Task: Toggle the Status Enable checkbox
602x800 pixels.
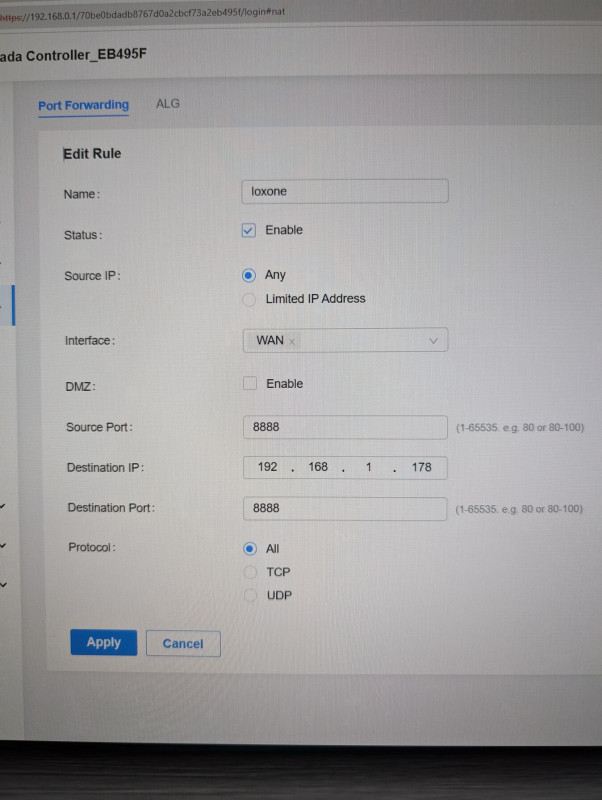Action: click(x=249, y=231)
